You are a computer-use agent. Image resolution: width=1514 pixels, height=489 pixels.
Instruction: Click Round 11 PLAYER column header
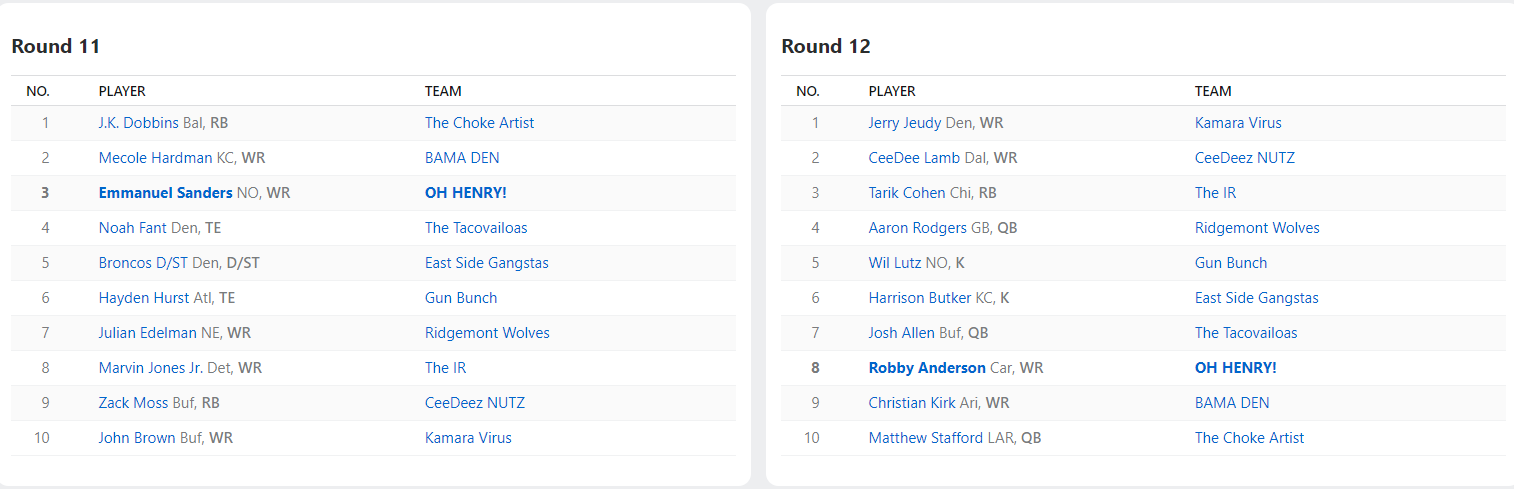[122, 91]
